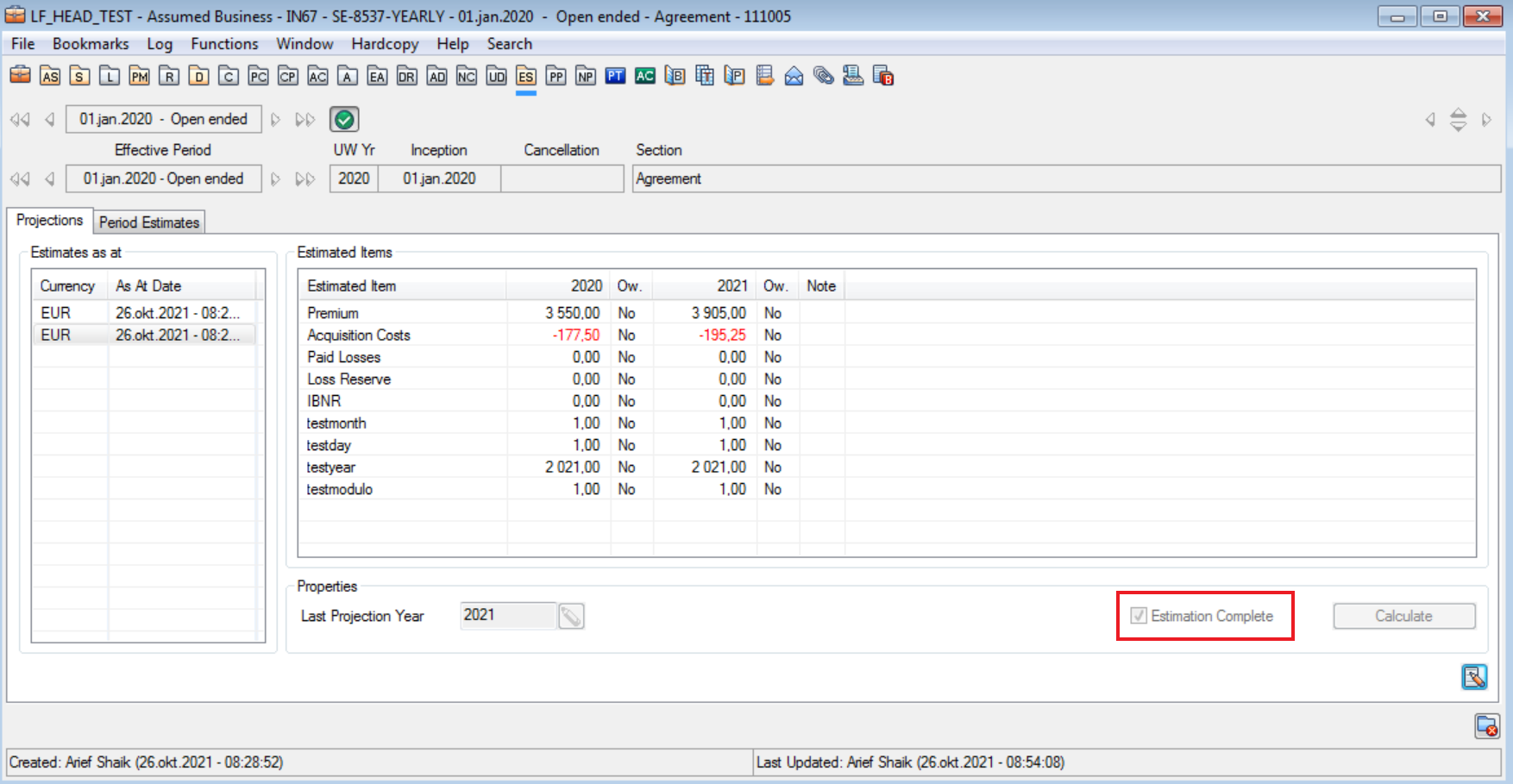
Task: Toggle the Estimation Complete checkbox
Action: pyautogui.click(x=1139, y=616)
